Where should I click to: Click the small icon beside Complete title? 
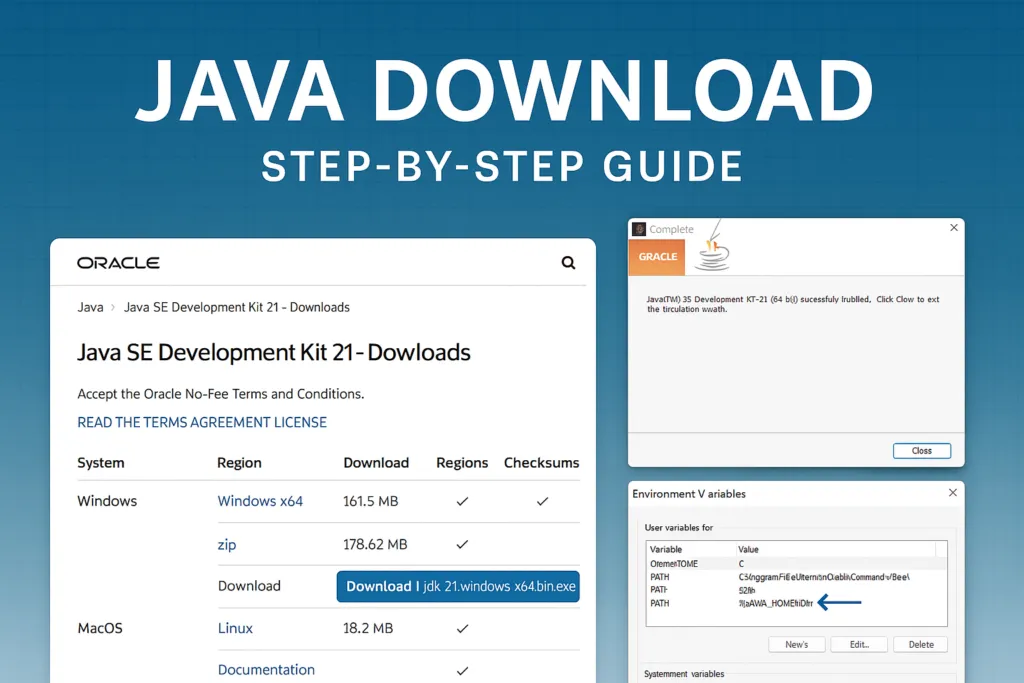(x=639, y=229)
